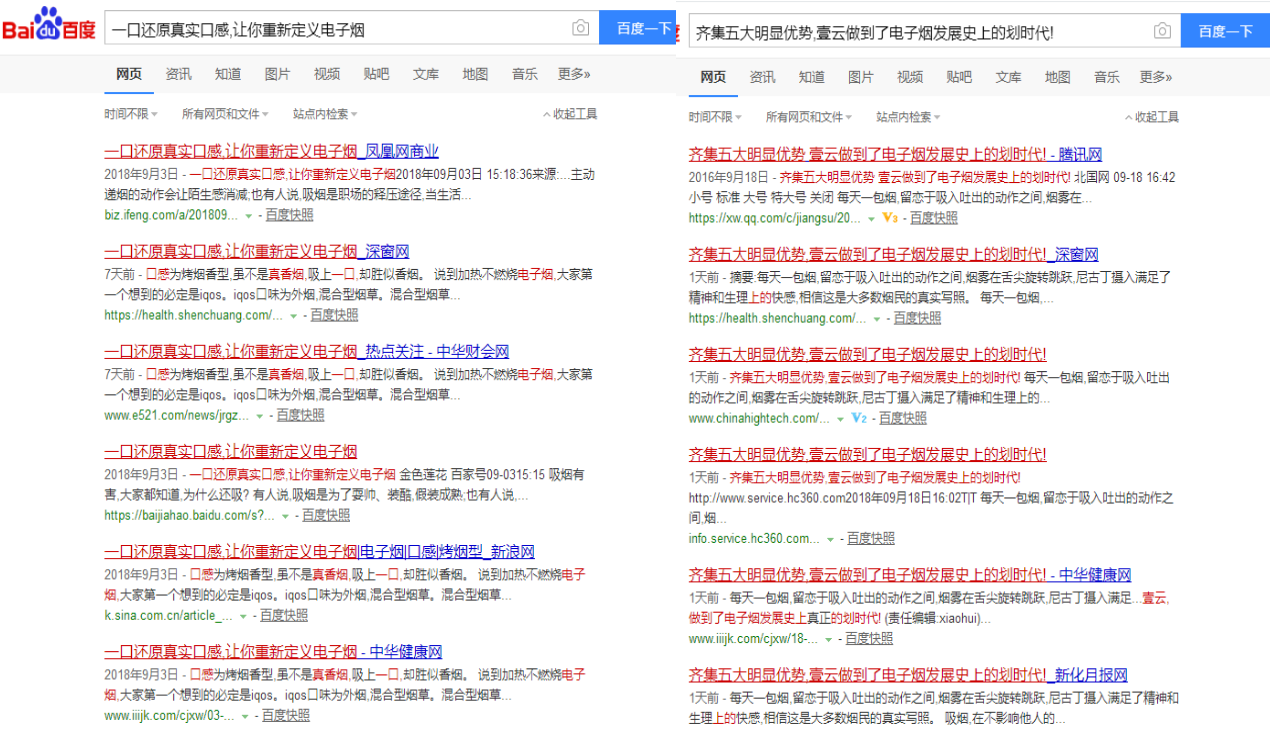Image resolution: width=1270 pixels, height=733 pixels.
Task: Click the green URL biz.ifeng.com/a/201809...
Action: click(171, 215)
